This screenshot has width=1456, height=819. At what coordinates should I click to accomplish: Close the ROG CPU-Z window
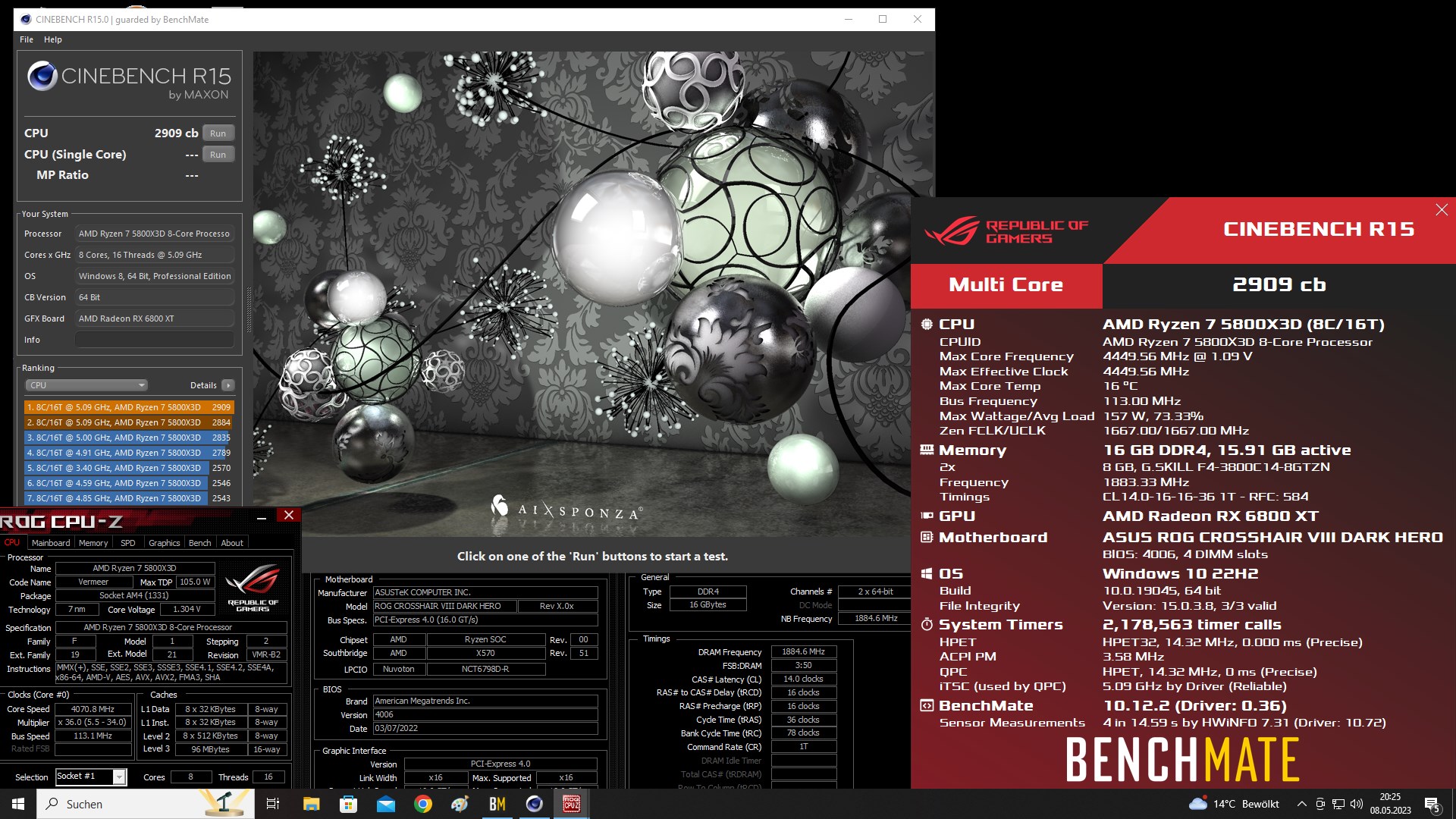(289, 516)
